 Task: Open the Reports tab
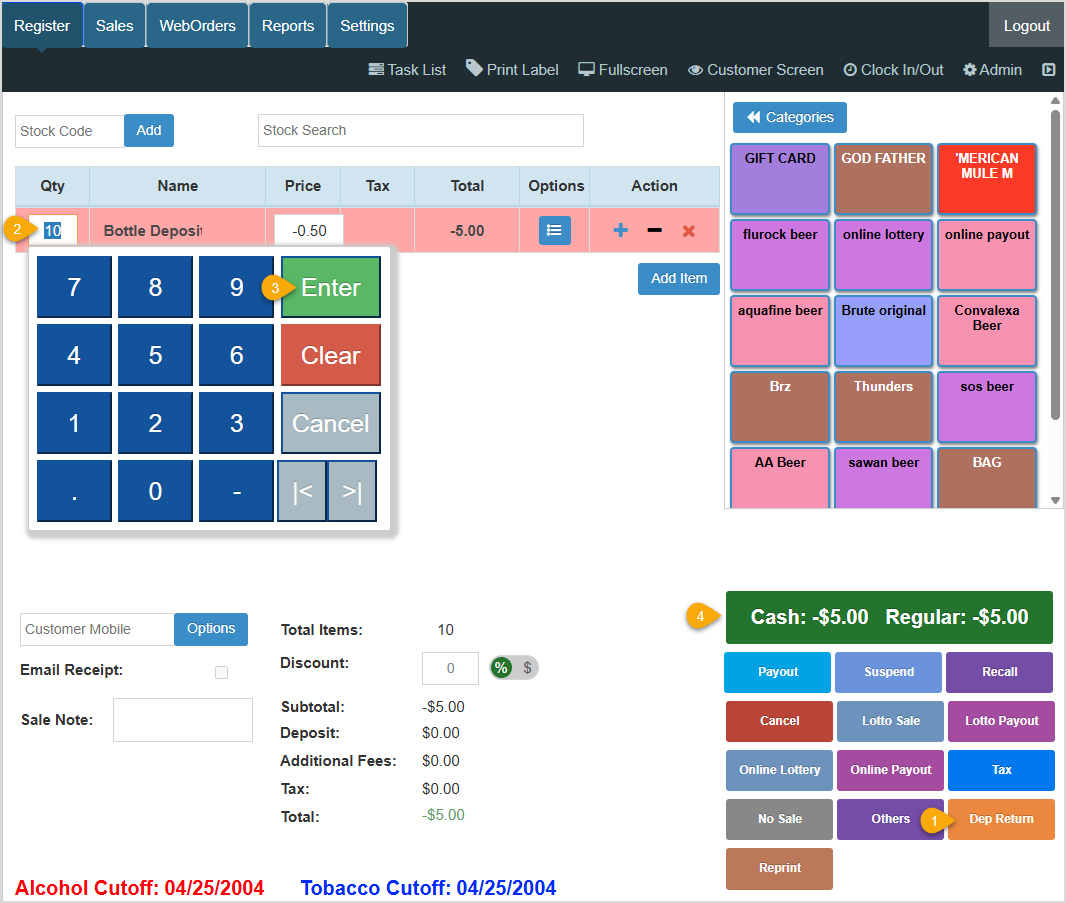[x=287, y=25]
